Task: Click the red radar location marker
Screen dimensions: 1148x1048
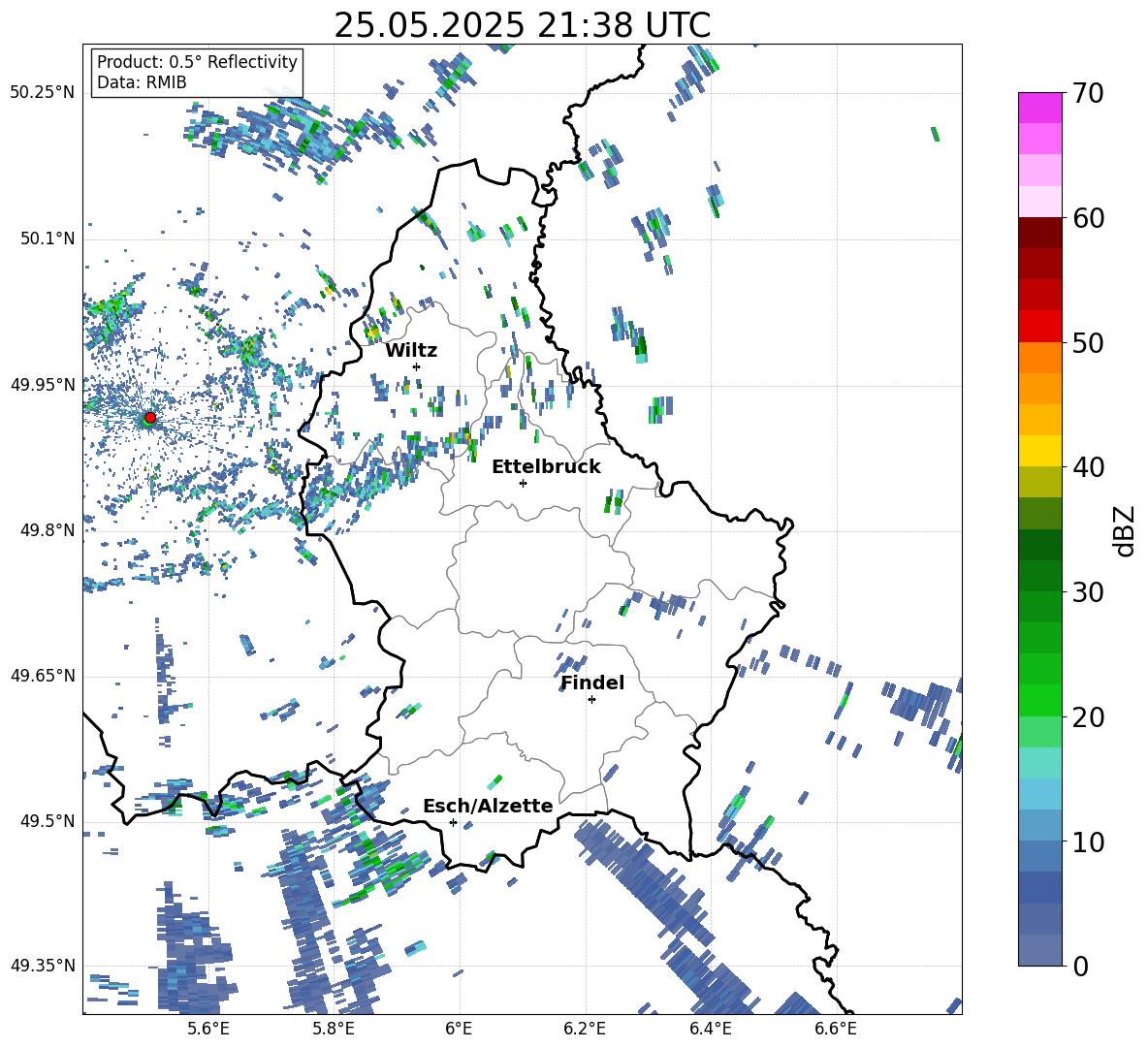Action: [x=150, y=417]
